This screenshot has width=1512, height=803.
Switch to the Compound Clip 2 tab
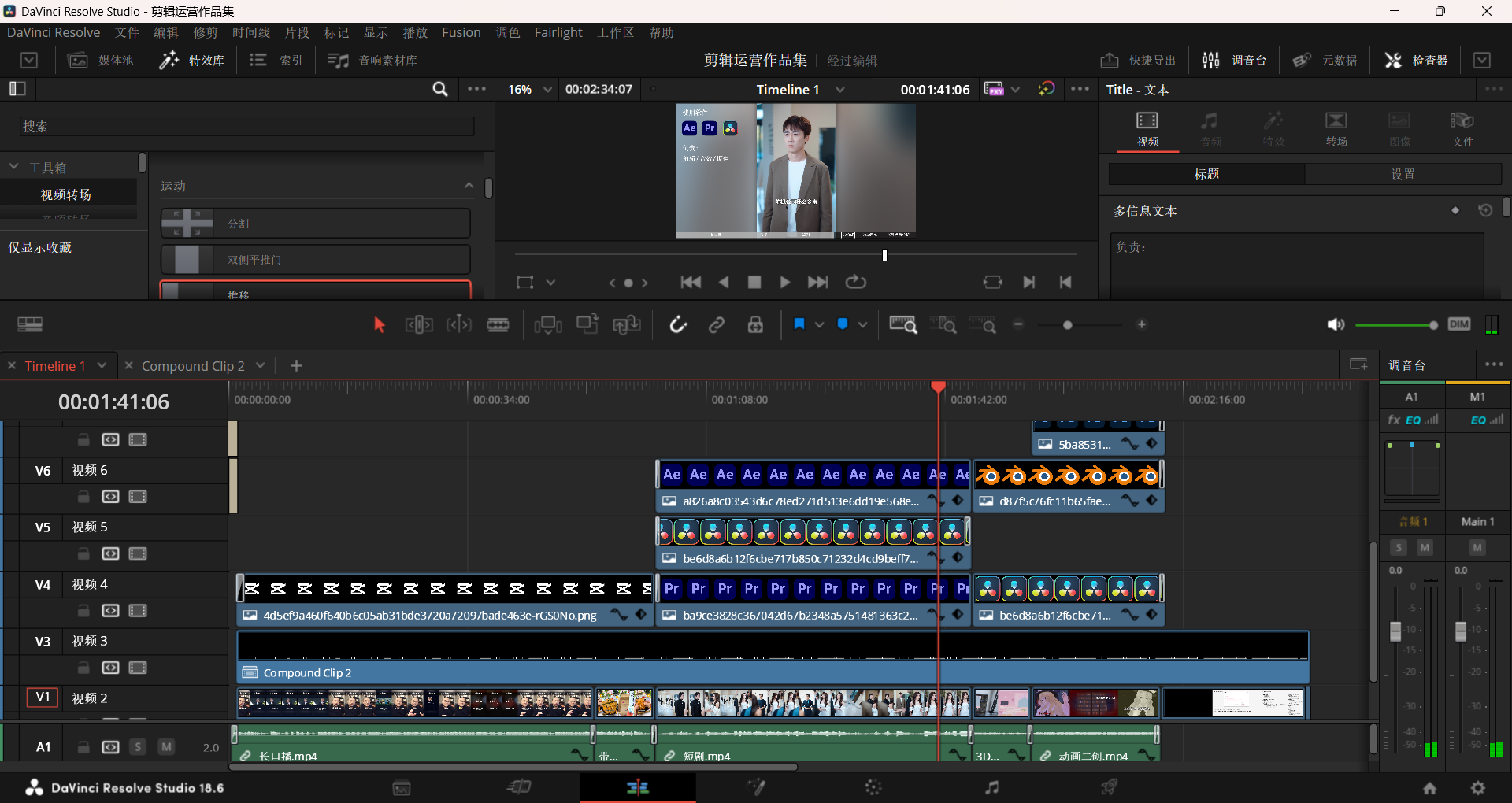(193, 366)
